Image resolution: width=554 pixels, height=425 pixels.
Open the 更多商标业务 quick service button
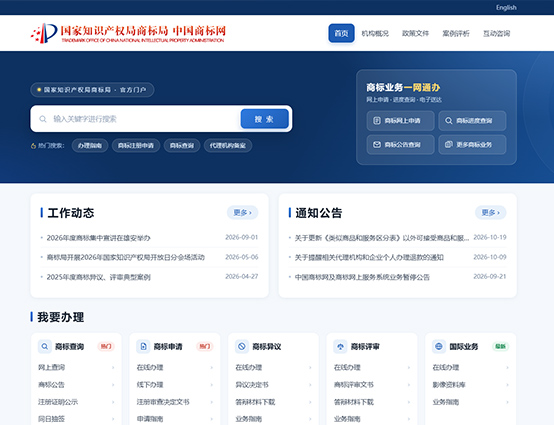(472, 144)
